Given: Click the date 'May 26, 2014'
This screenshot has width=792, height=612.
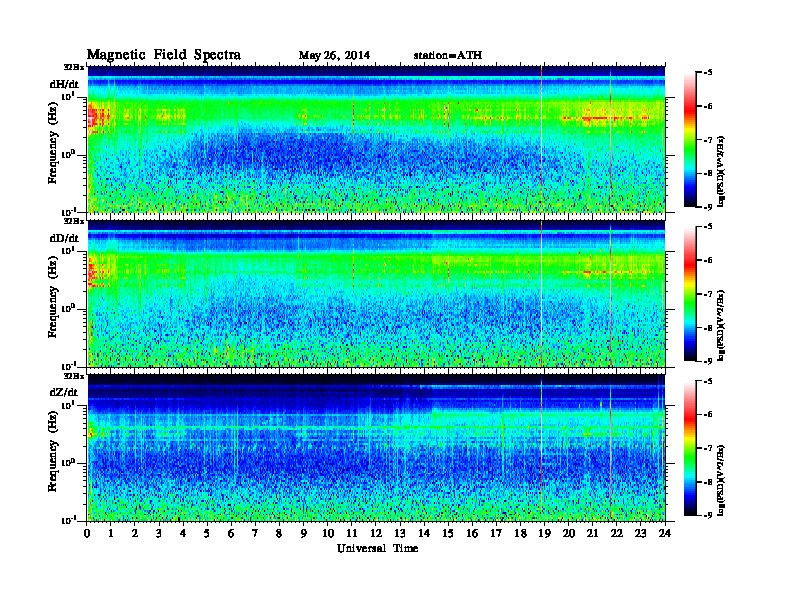Looking at the screenshot, I should (334, 56).
